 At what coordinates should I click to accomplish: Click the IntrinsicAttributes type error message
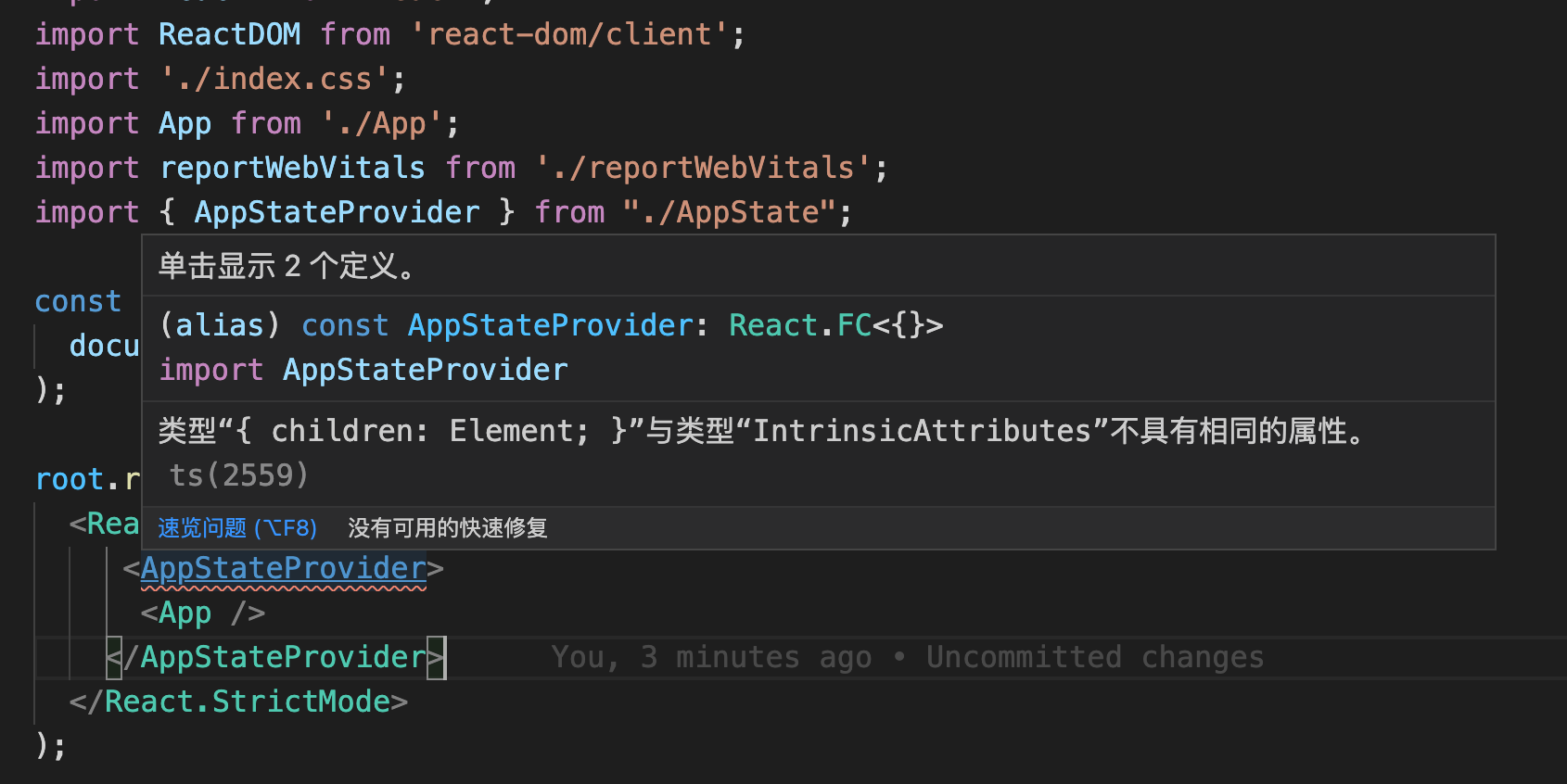(x=761, y=431)
